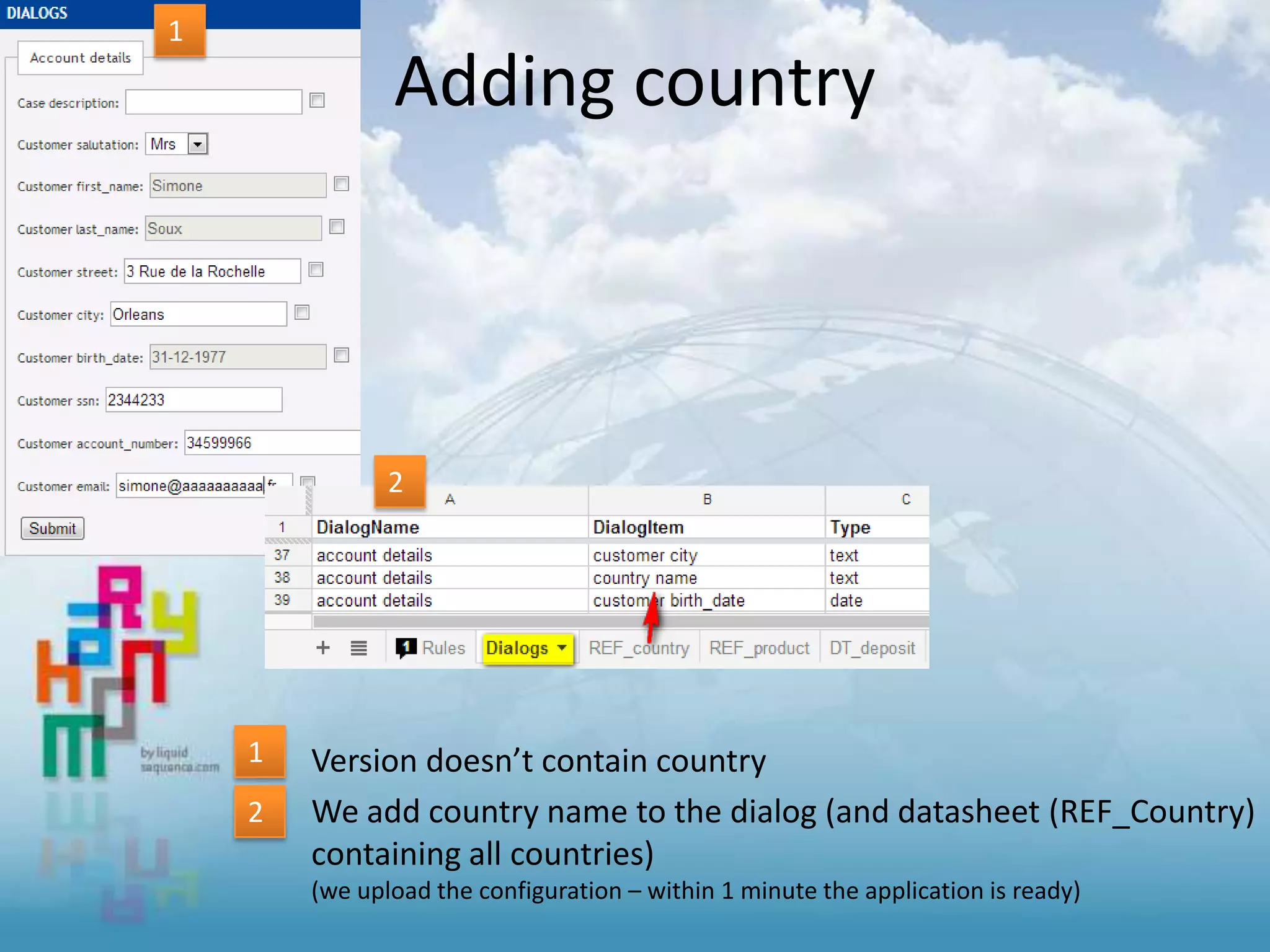Click the Customer street field

212,271
